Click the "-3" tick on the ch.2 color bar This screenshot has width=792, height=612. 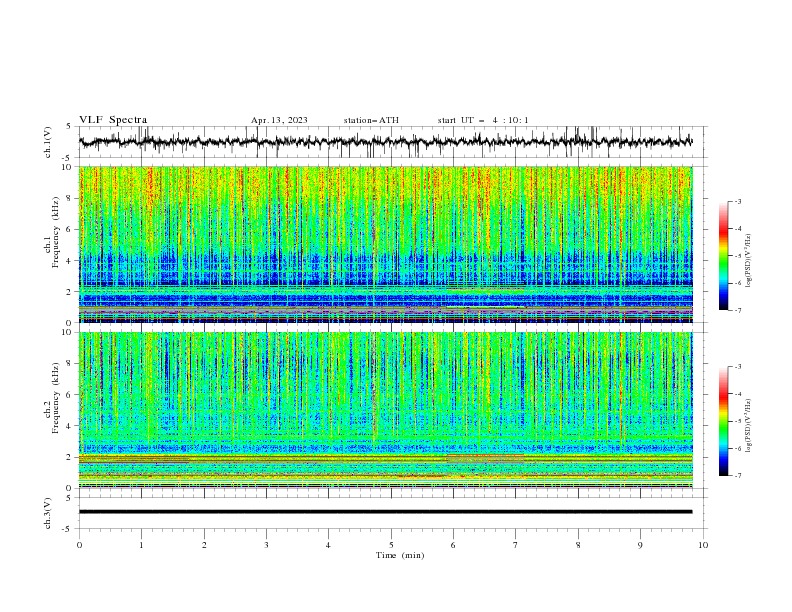click(x=738, y=367)
